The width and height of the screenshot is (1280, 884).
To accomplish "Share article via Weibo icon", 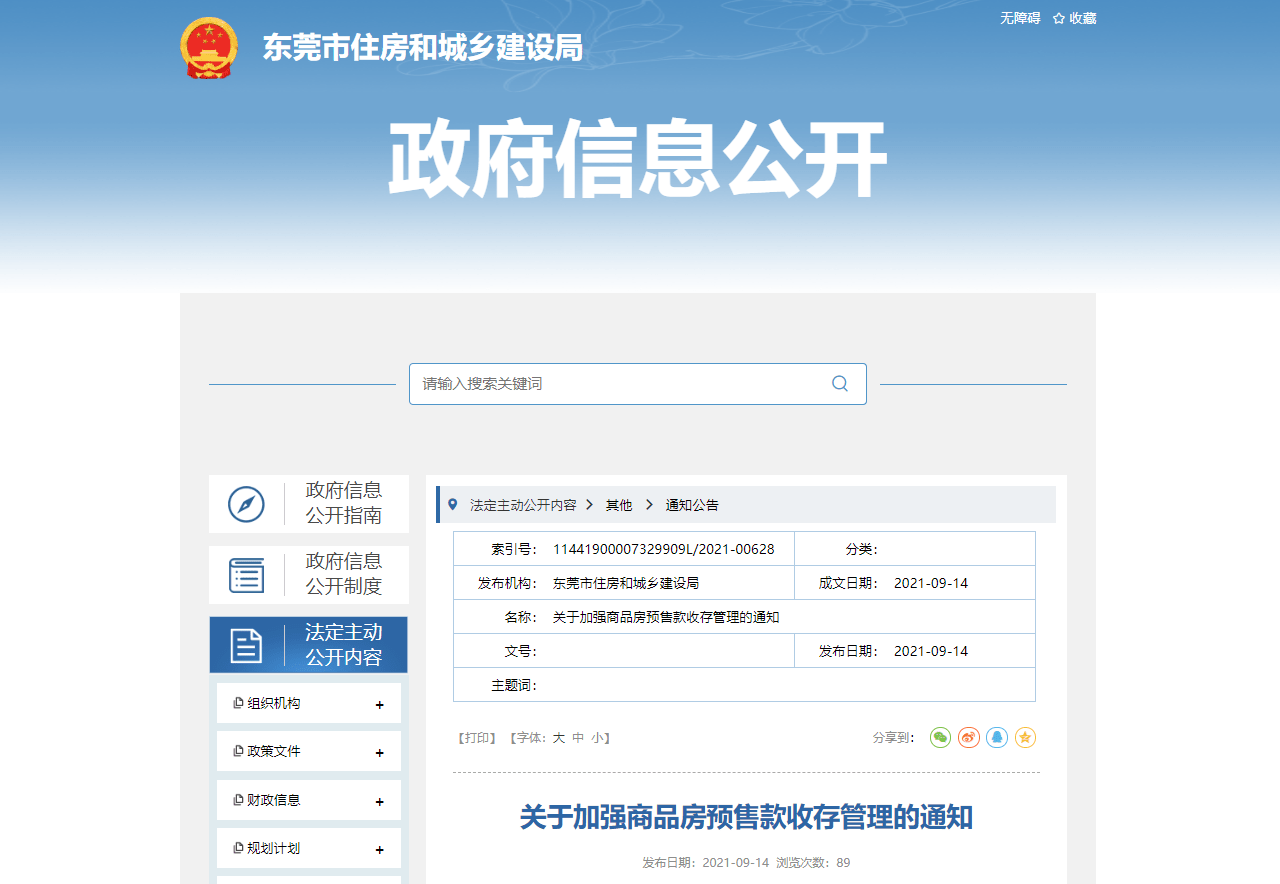I will pyautogui.click(x=968, y=738).
